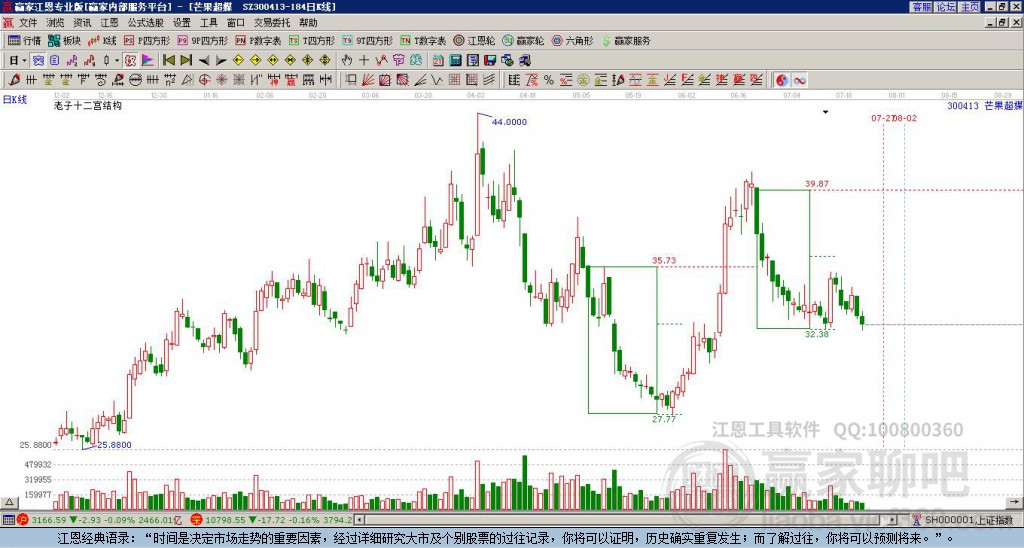Click the 论坛 forum link
Viewport: 1024px width, 548px height.
pyautogui.click(x=946, y=7)
